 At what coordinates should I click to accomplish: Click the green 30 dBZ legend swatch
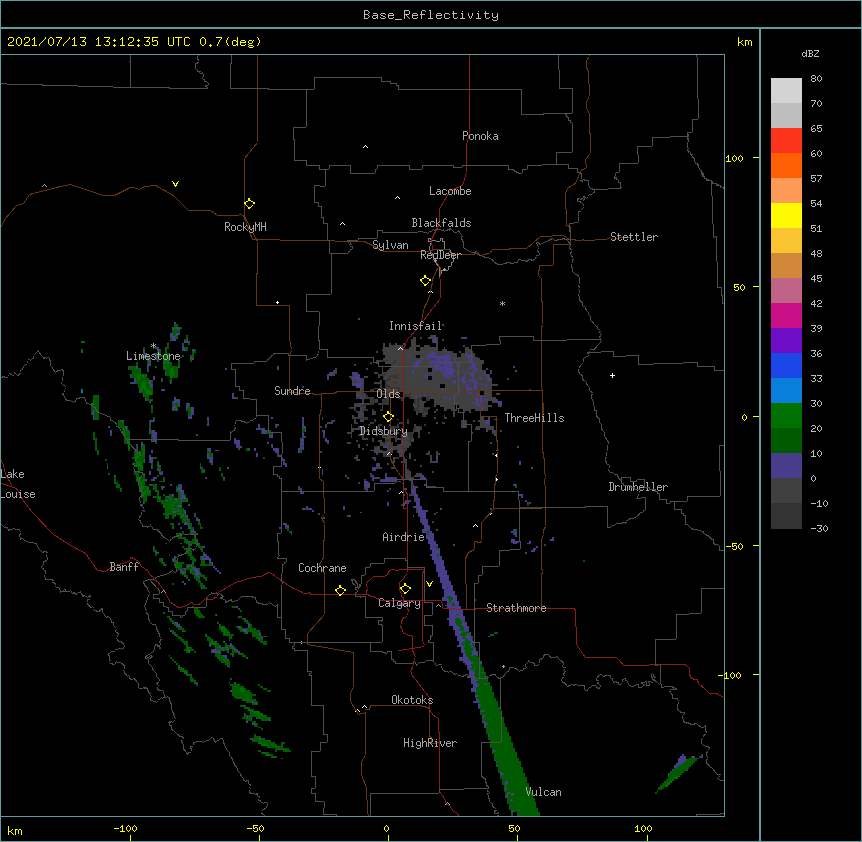(786, 415)
